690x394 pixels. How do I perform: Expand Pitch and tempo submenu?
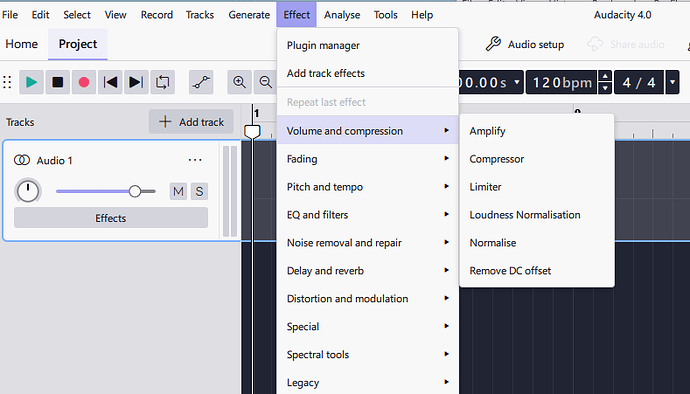[x=367, y=187]
